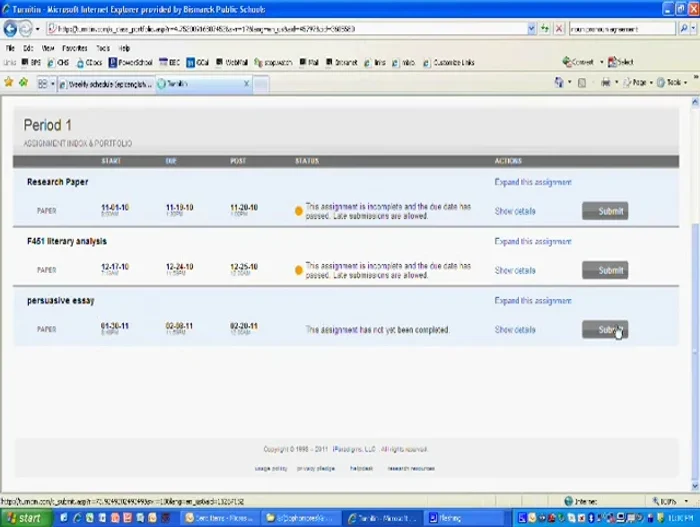Open the Page dropdown menu
700x527 pixels.
coord(639,84)
